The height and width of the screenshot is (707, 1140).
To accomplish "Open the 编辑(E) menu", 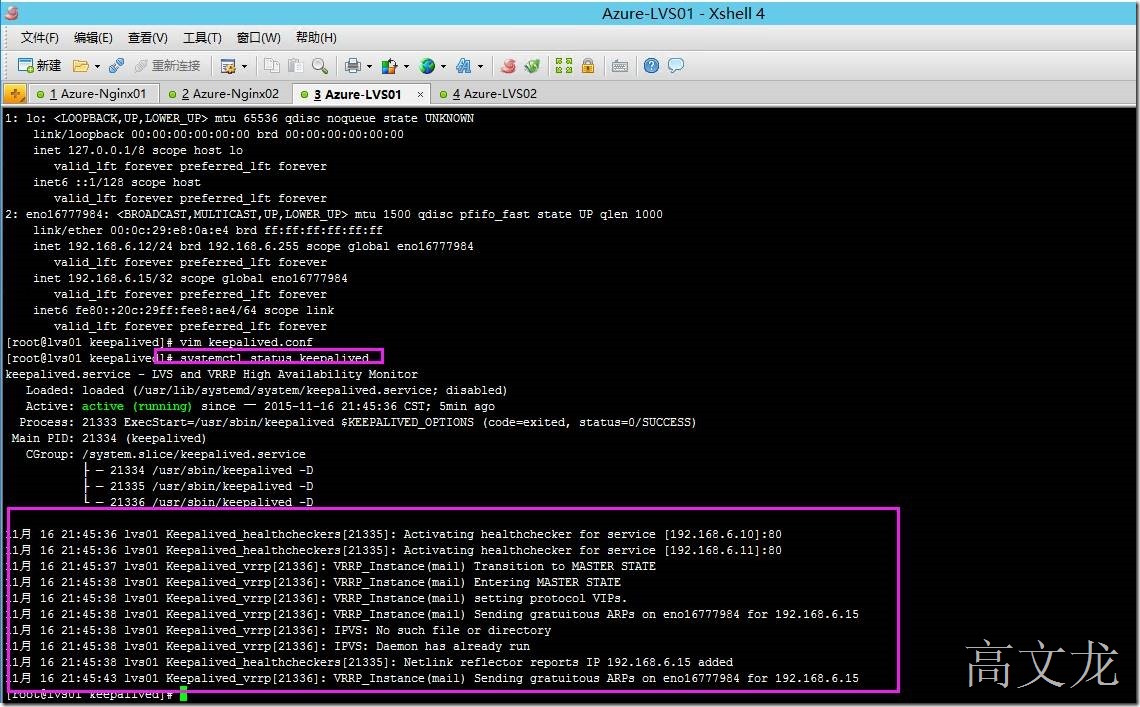I will tap(93, 38).
